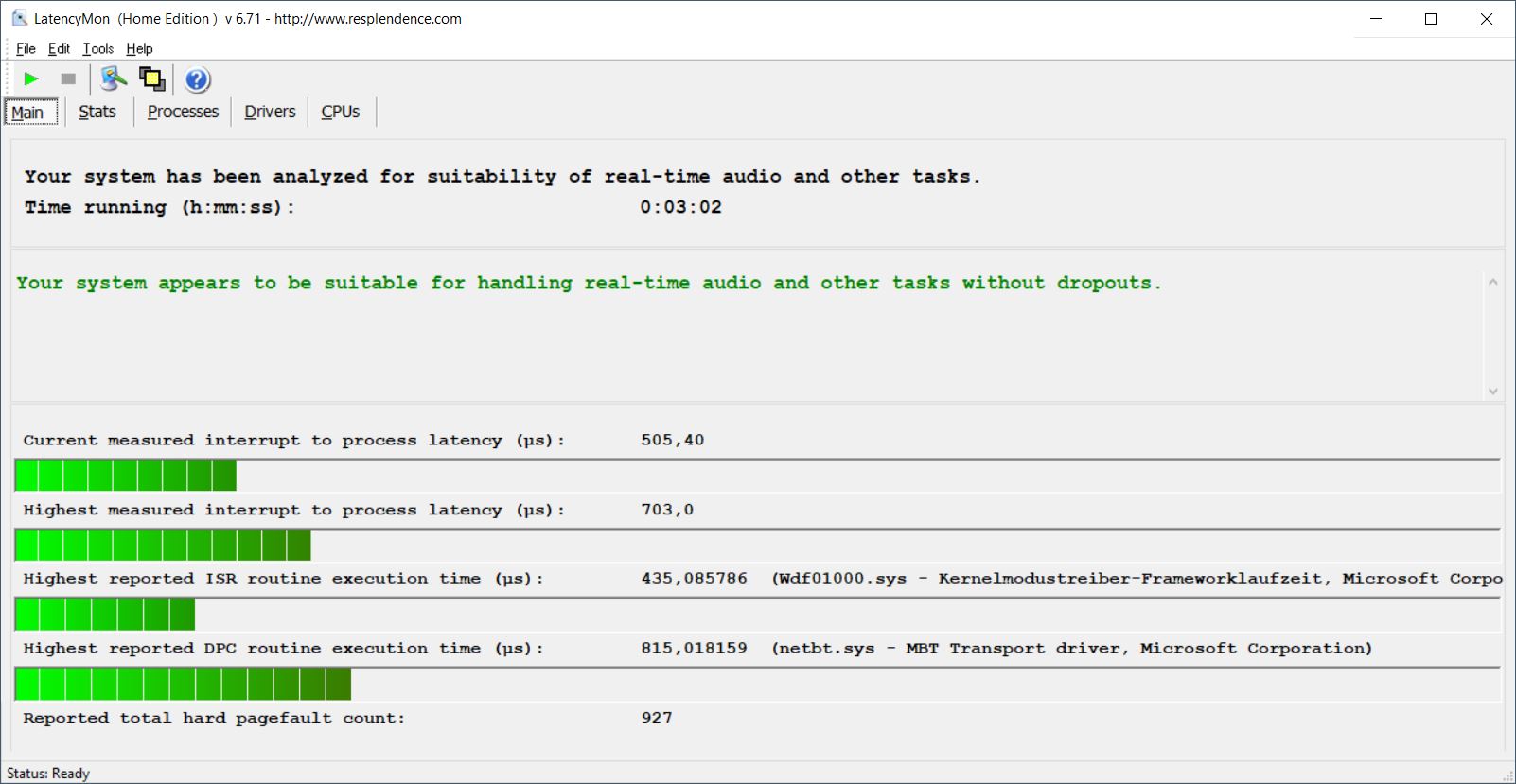Select the Main tab
The width and height of the screenshot is (1516, 784).
coord(28,113)
